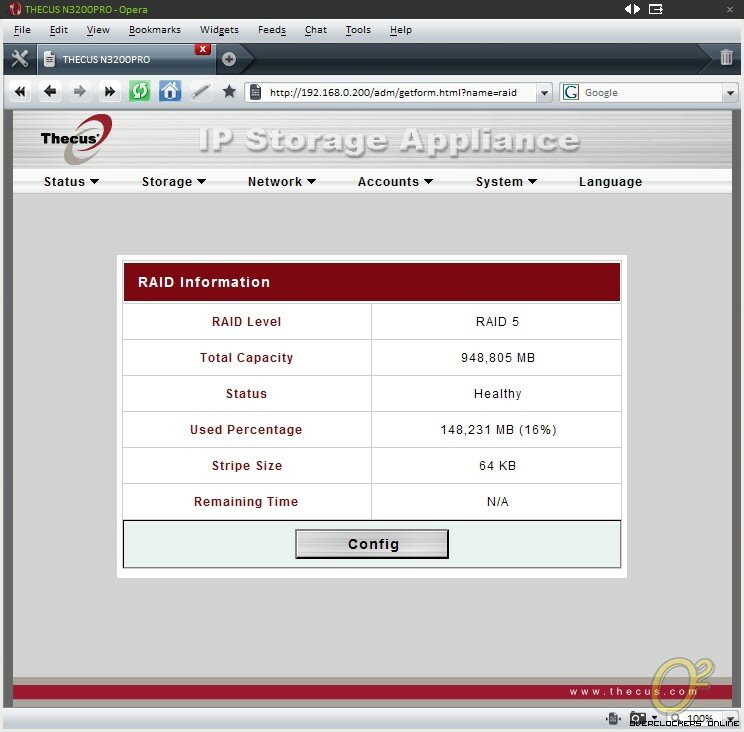Reload the page with green refresh icon

coord(140,91)
